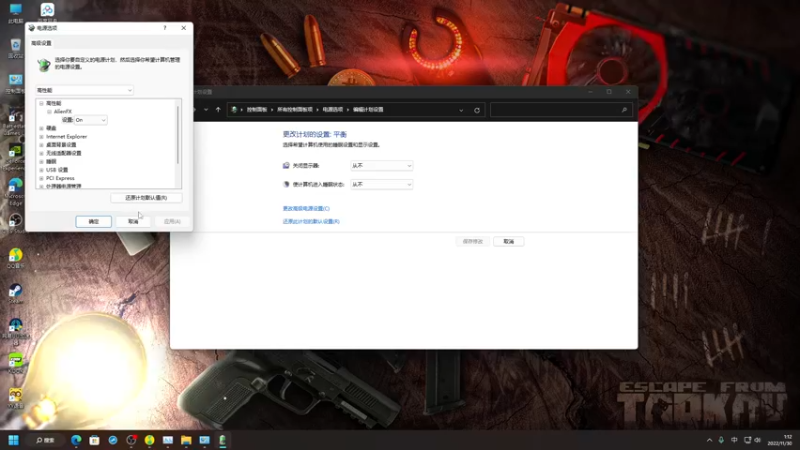Open the QQ Music desktop shortcut
800x450 pixels.
15,258
